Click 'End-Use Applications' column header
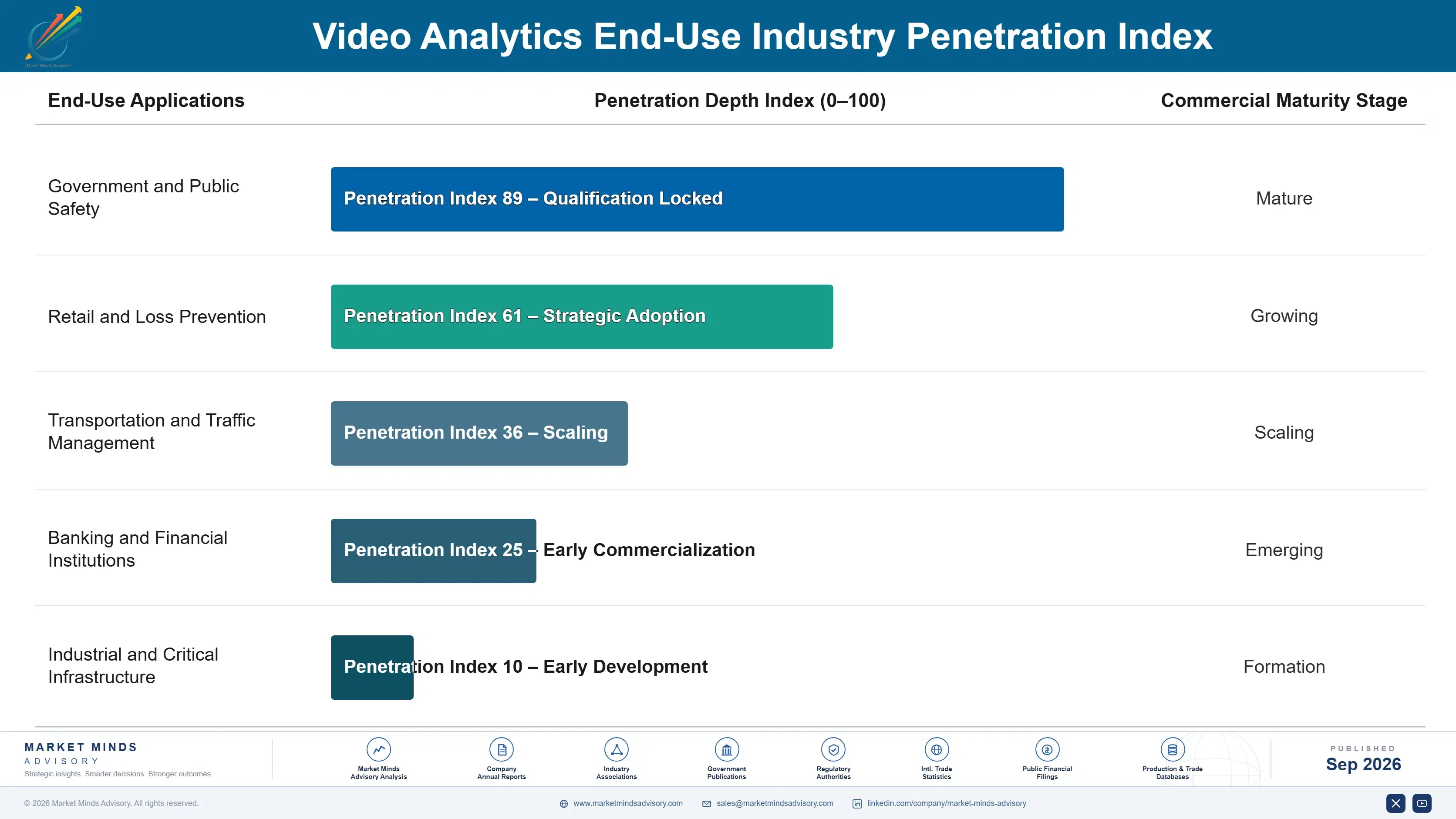The image size is (1456, 819). pyautogui.click(x=146, y=101)
